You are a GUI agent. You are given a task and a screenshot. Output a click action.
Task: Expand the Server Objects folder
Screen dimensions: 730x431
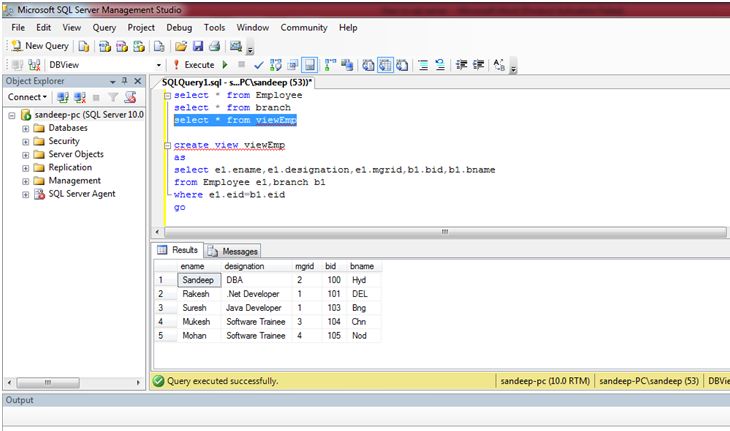coord(26,155)
